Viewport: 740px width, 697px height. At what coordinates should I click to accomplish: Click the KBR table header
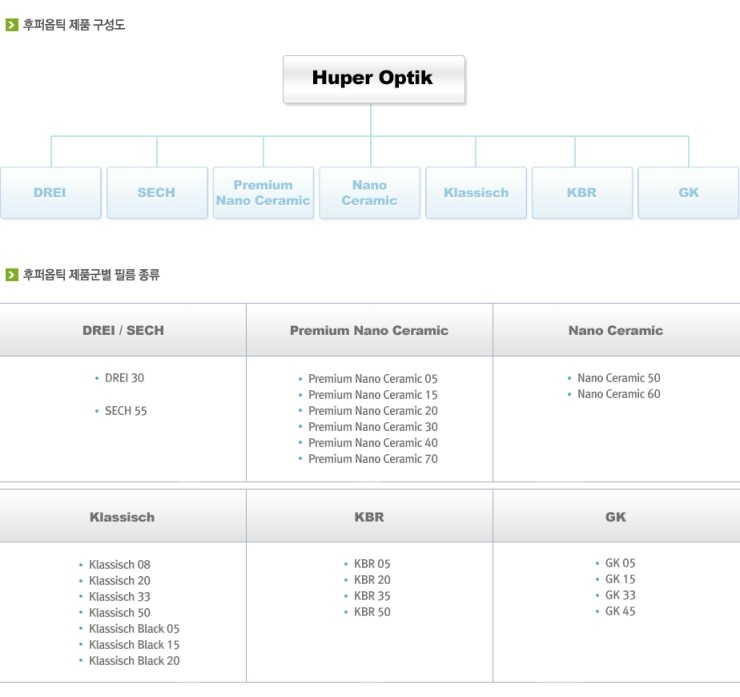coord(369,517)
